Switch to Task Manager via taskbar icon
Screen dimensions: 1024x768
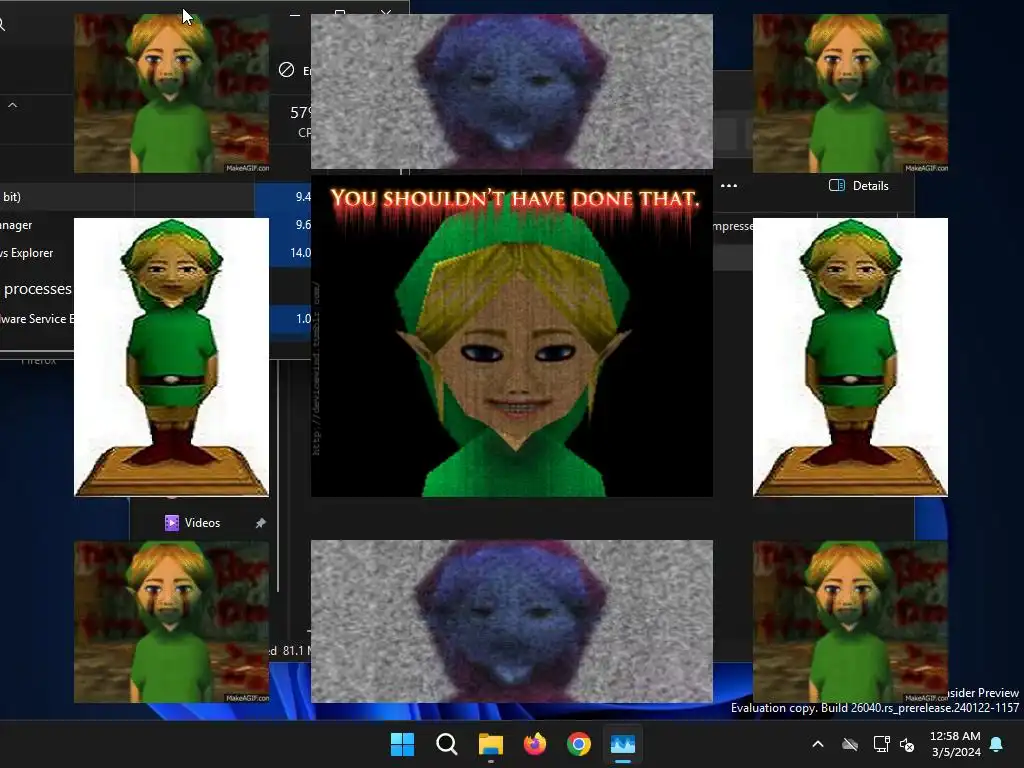[623, 744]
